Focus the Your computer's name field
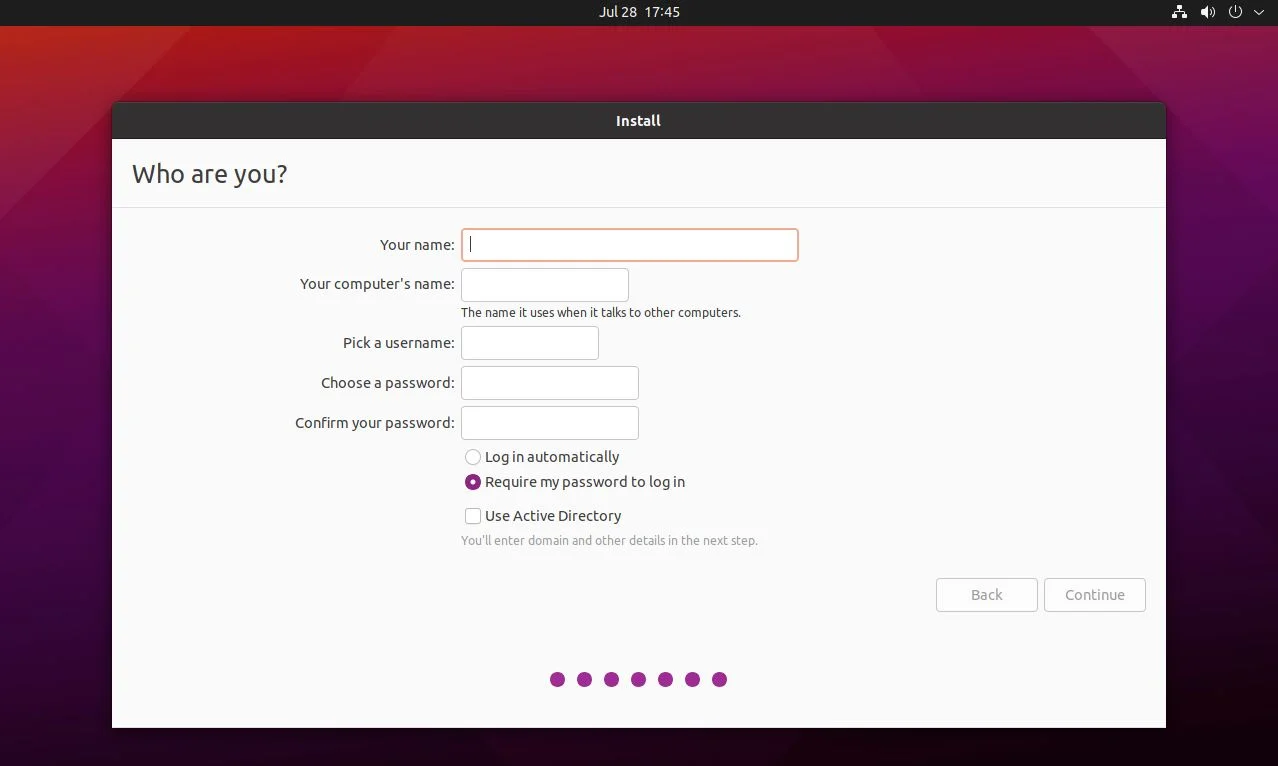Viewport: 1278px width, 766px height. [x=545, y=285]
